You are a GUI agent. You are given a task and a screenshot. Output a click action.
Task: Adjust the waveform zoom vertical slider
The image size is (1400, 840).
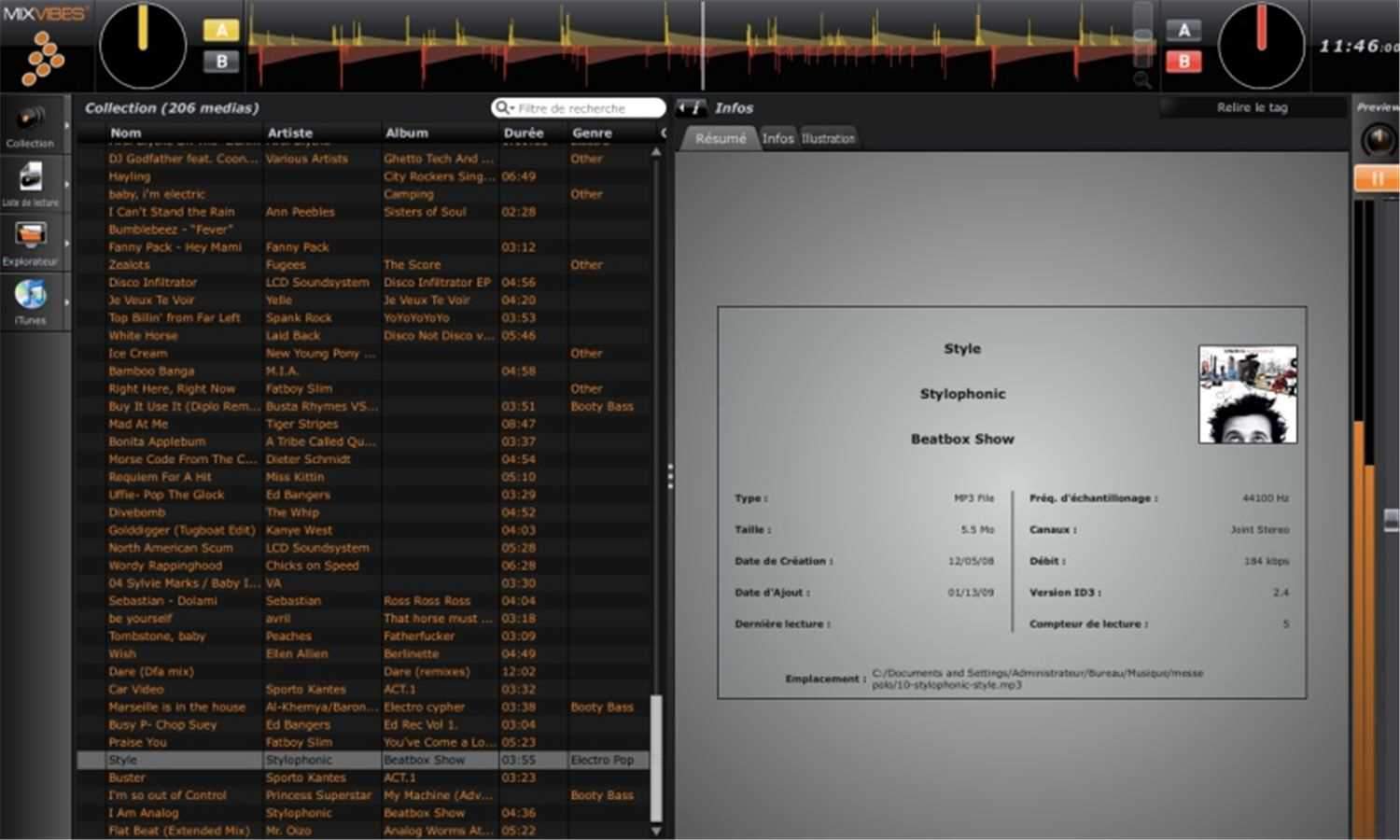tap(1142, 35)
